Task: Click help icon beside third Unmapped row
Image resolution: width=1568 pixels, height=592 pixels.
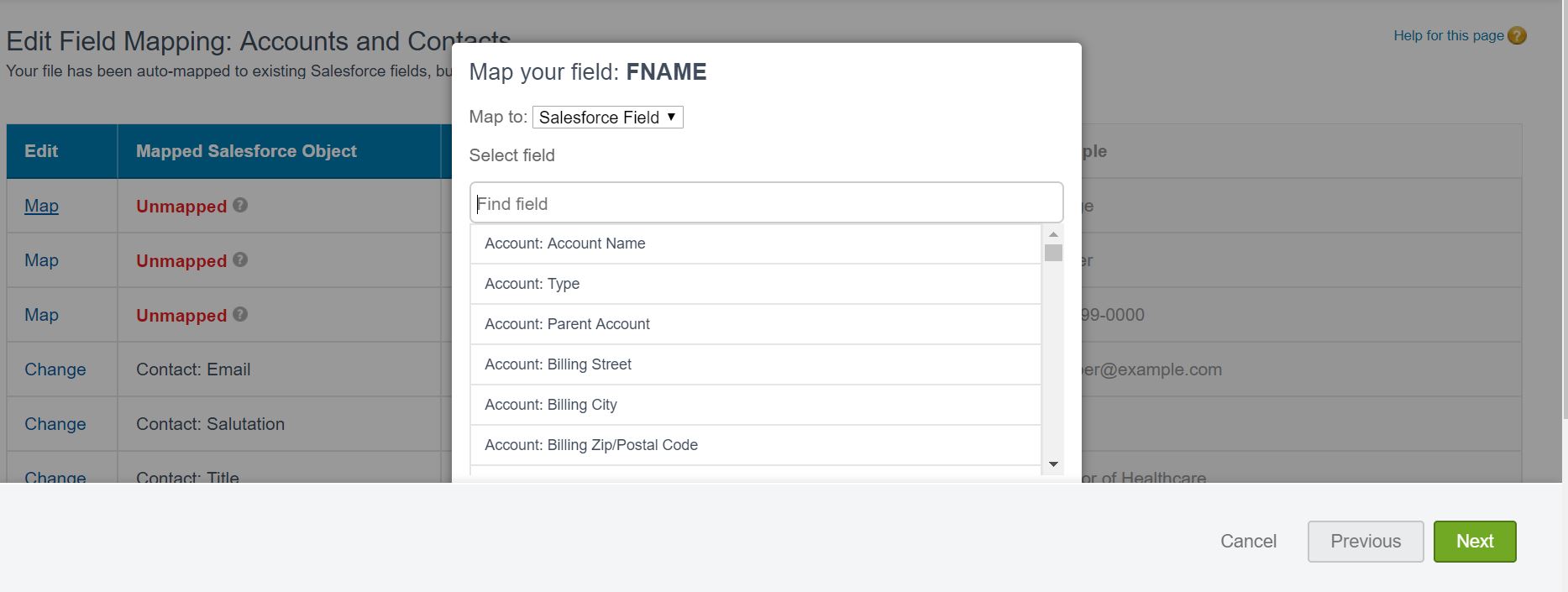Action: (240, 314)
